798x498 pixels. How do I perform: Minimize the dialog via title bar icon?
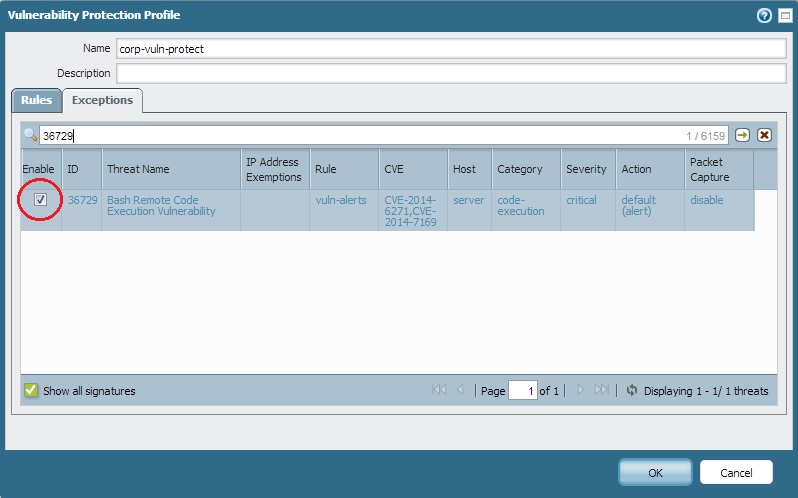click(x=785, y=16)
